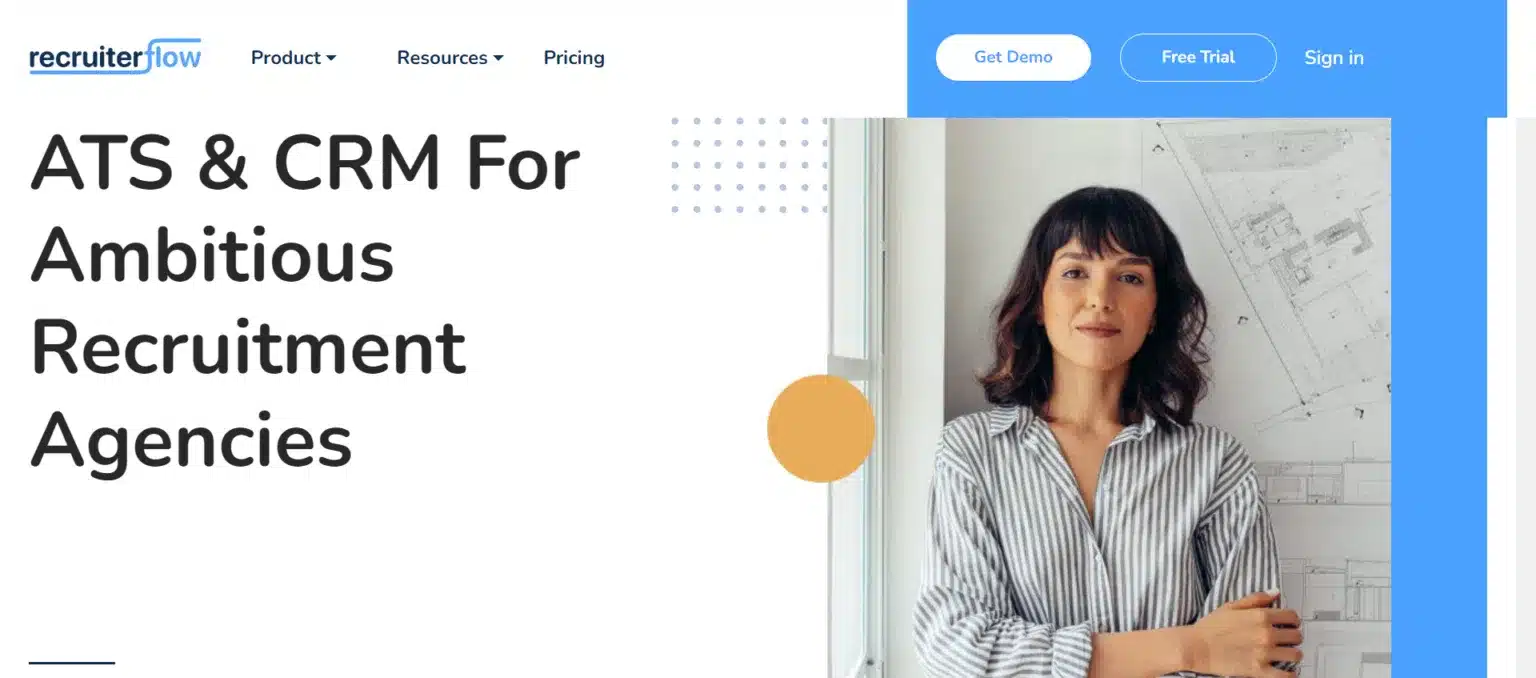
Task: Click the dotted grid pattern decoration
Action: pyautogui.click(x=749, y=165)
